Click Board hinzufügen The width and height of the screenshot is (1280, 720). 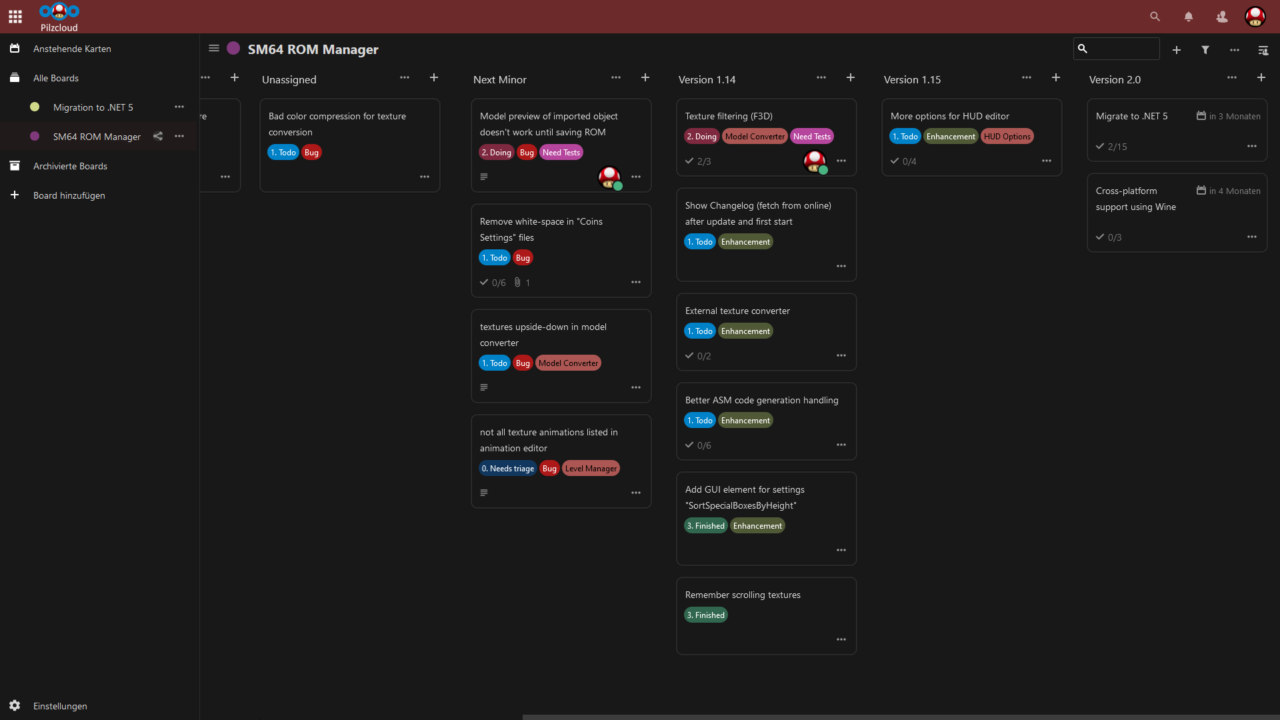[69, 195]
